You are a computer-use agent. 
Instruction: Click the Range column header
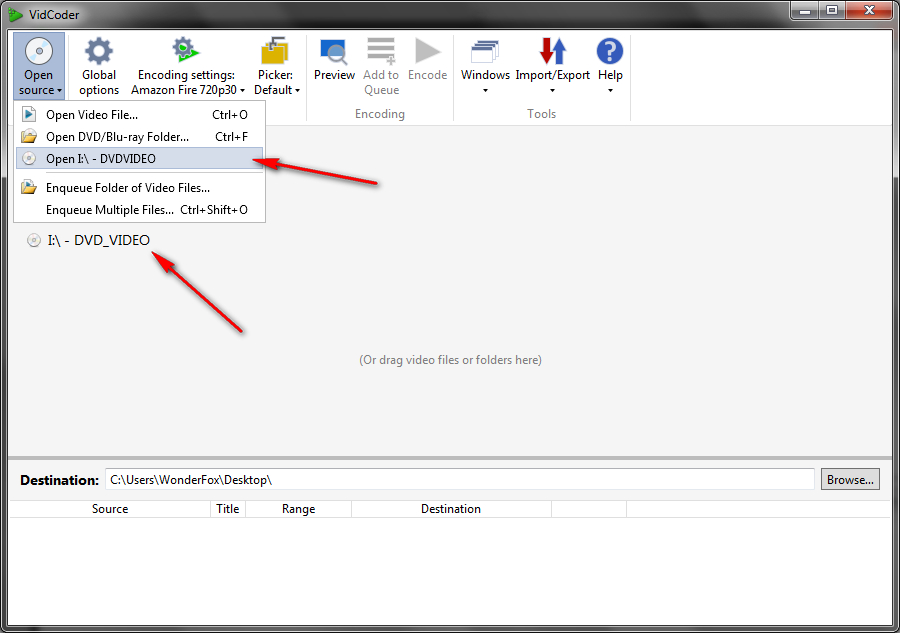point(298,508)
